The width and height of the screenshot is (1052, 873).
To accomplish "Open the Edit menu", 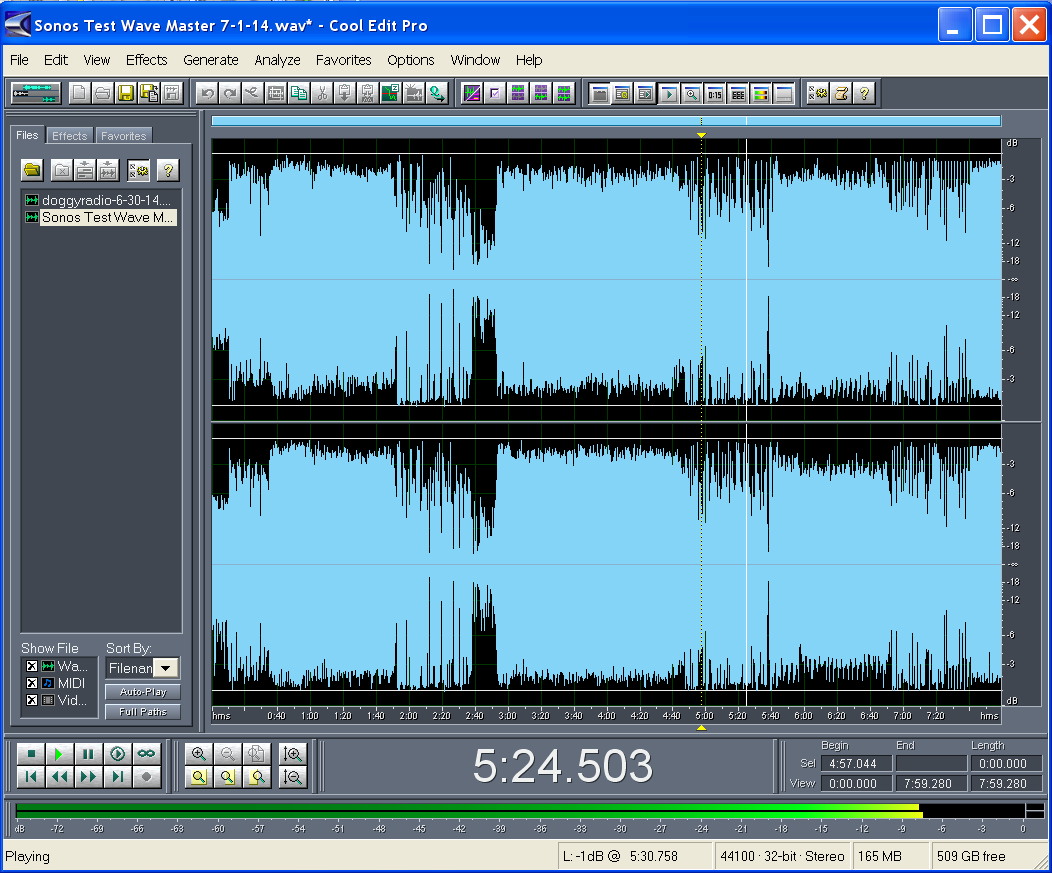I will point(56,60).
